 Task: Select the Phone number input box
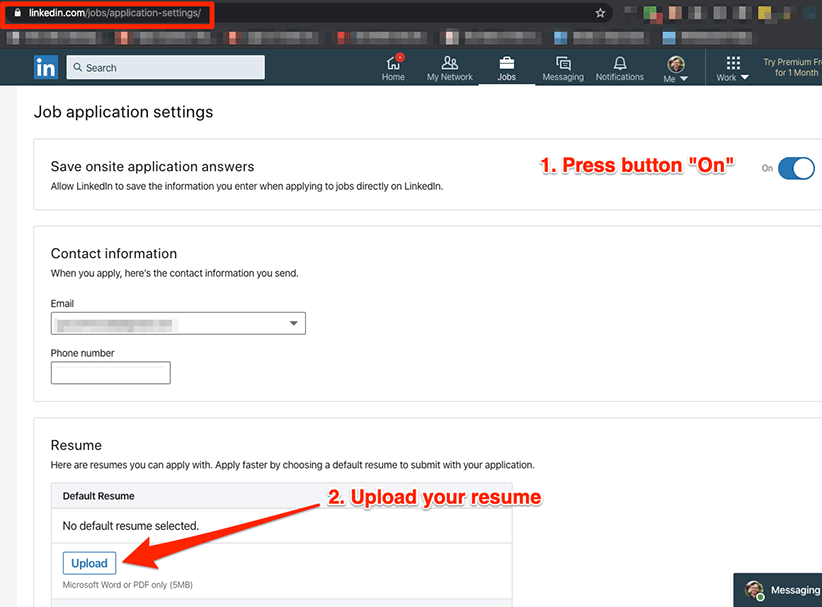coord(111,373)
